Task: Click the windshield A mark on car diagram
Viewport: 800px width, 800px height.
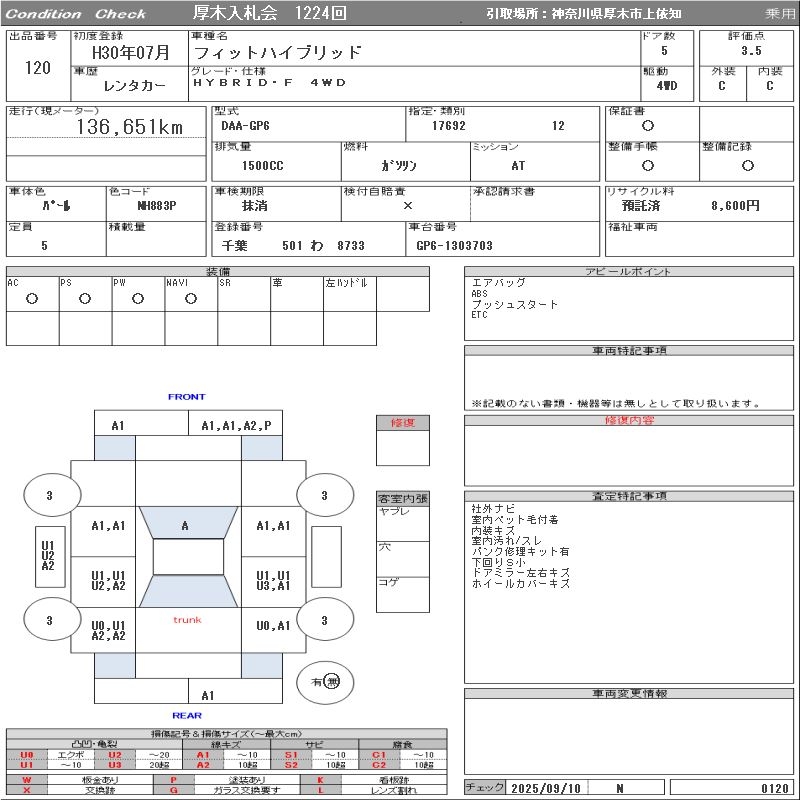Action: tap(185, 526)
